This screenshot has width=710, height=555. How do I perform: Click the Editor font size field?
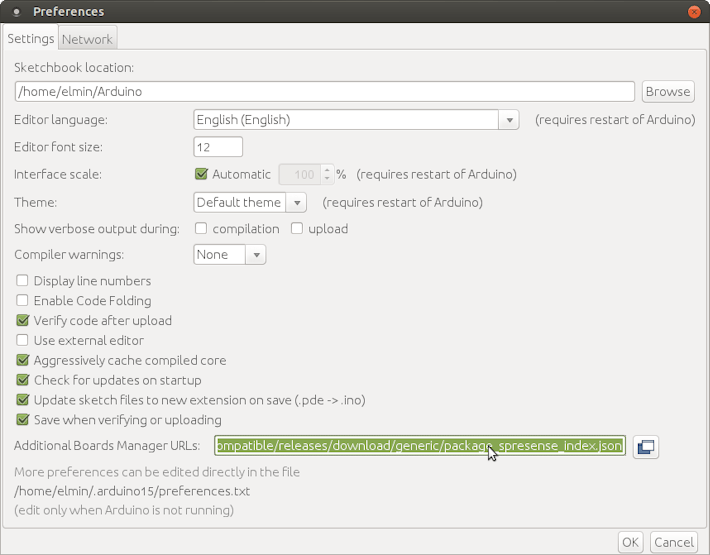218,147
